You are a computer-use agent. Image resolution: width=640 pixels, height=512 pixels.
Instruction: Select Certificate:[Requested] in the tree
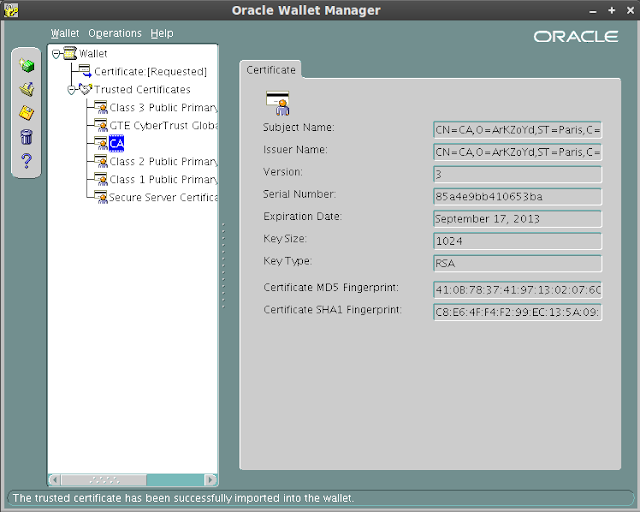[x=150, y=71]
